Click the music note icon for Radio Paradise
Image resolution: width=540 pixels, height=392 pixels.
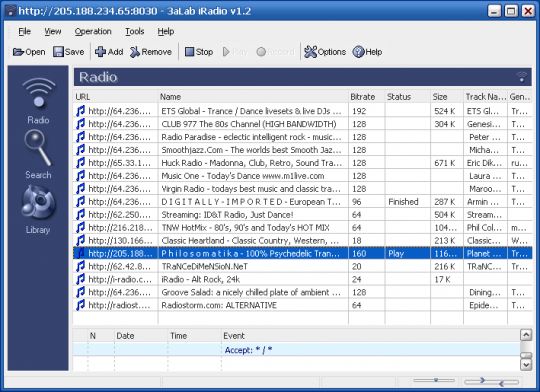tap(81, 137)
